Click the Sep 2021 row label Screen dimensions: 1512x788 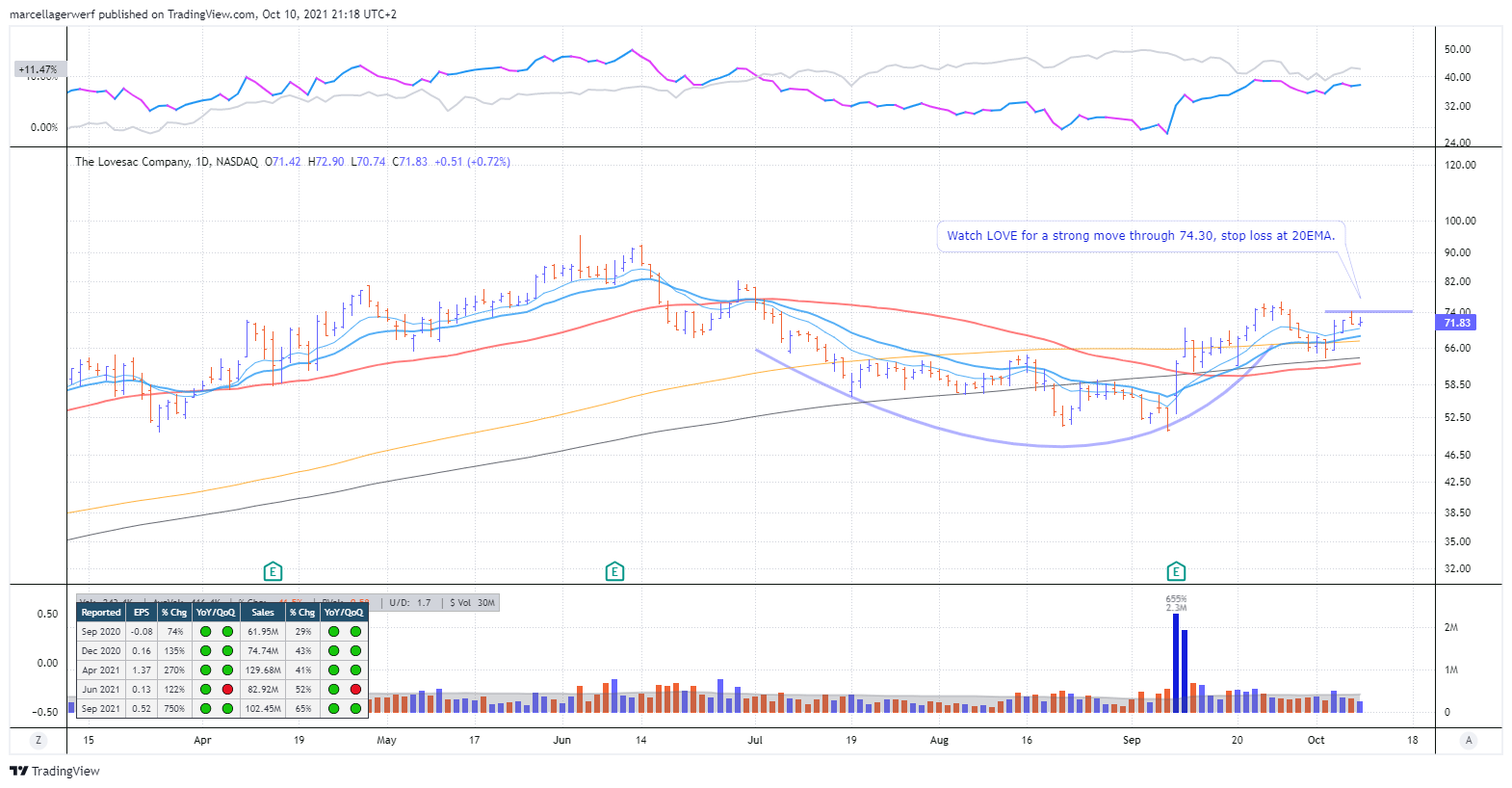(101, 709)
